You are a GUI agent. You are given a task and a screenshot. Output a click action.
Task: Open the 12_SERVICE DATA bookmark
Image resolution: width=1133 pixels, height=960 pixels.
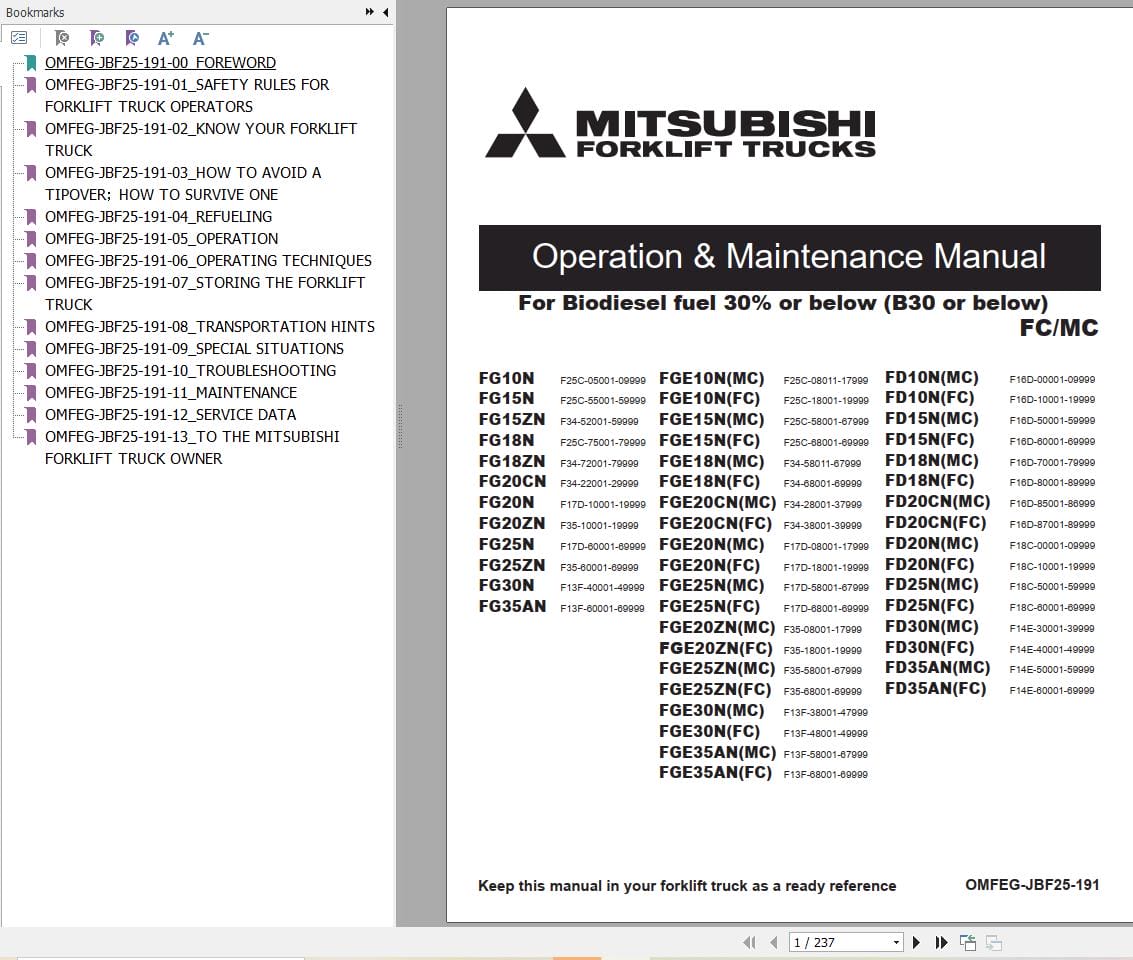[x=171, y=415]
